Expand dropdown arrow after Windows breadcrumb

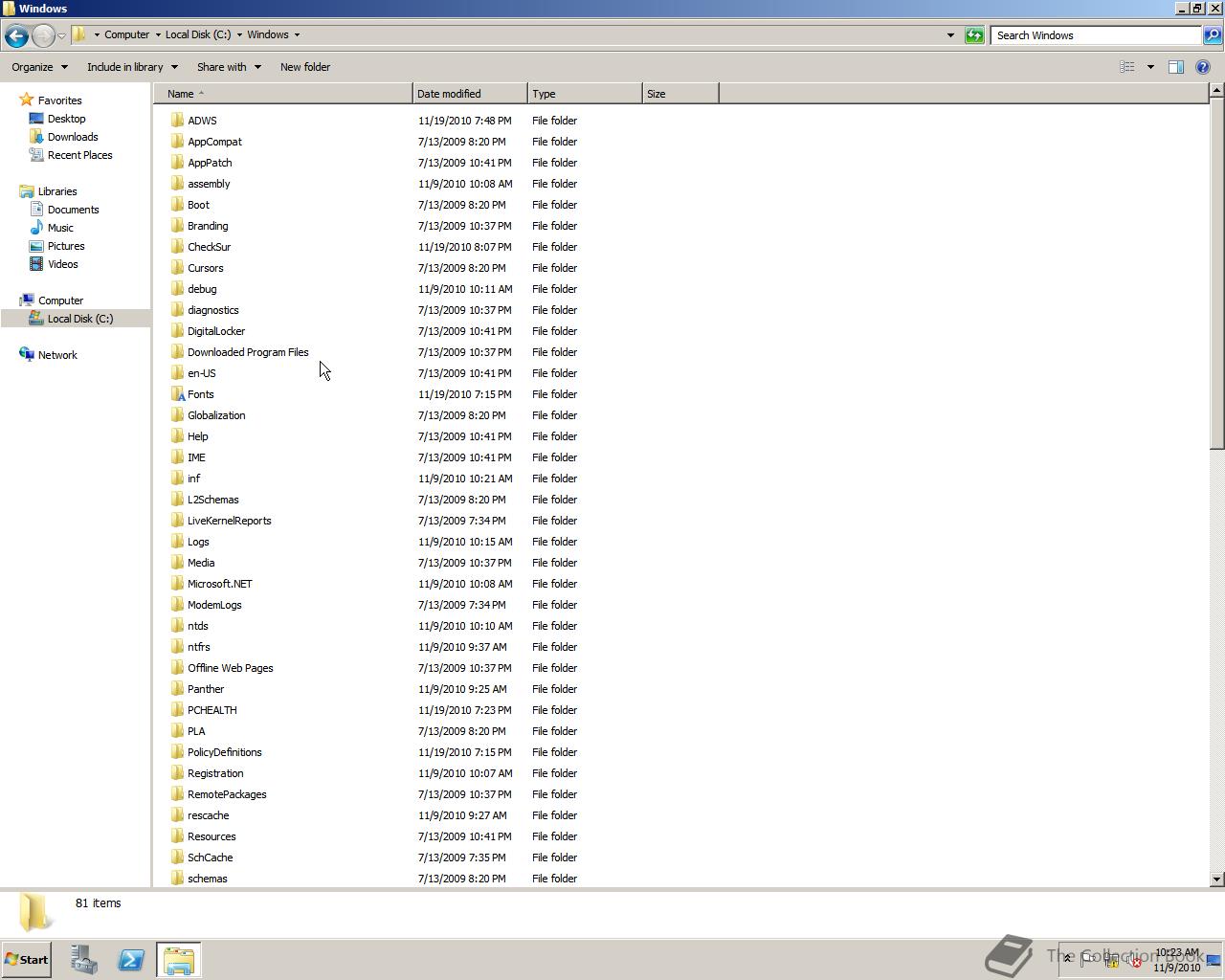pos(297,34)
